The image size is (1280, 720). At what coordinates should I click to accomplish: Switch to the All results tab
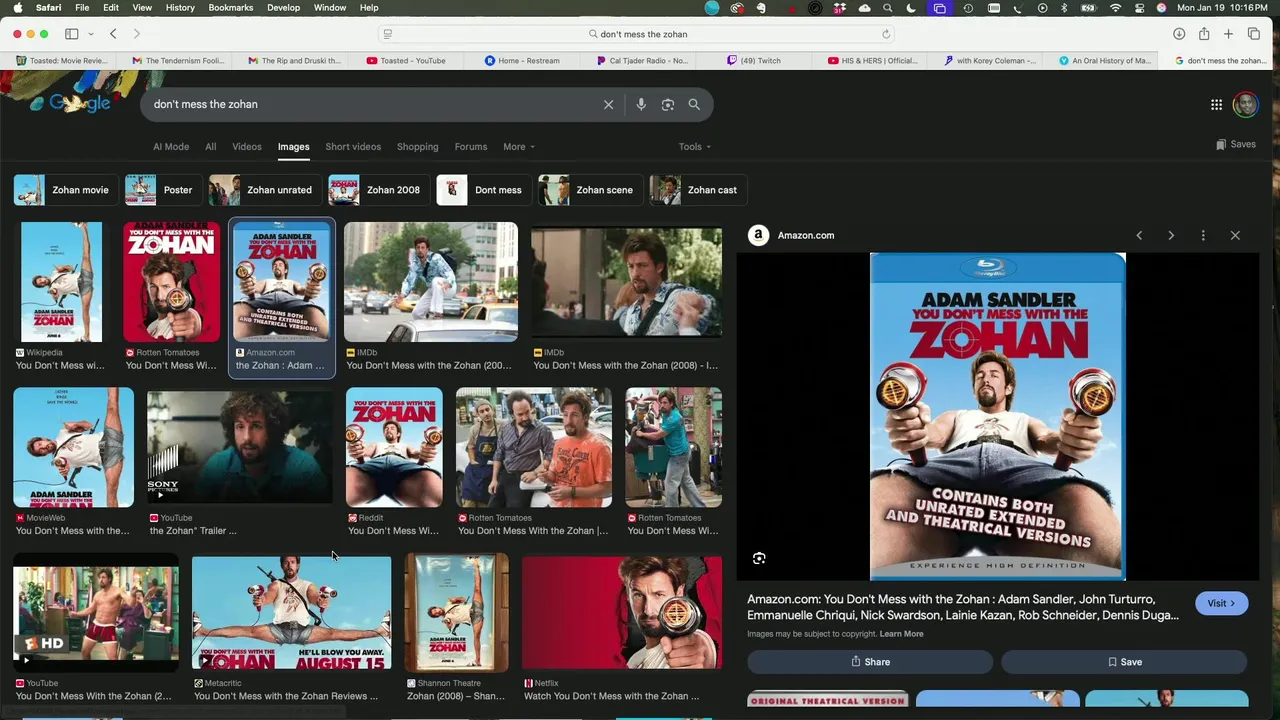click(210, 146)
